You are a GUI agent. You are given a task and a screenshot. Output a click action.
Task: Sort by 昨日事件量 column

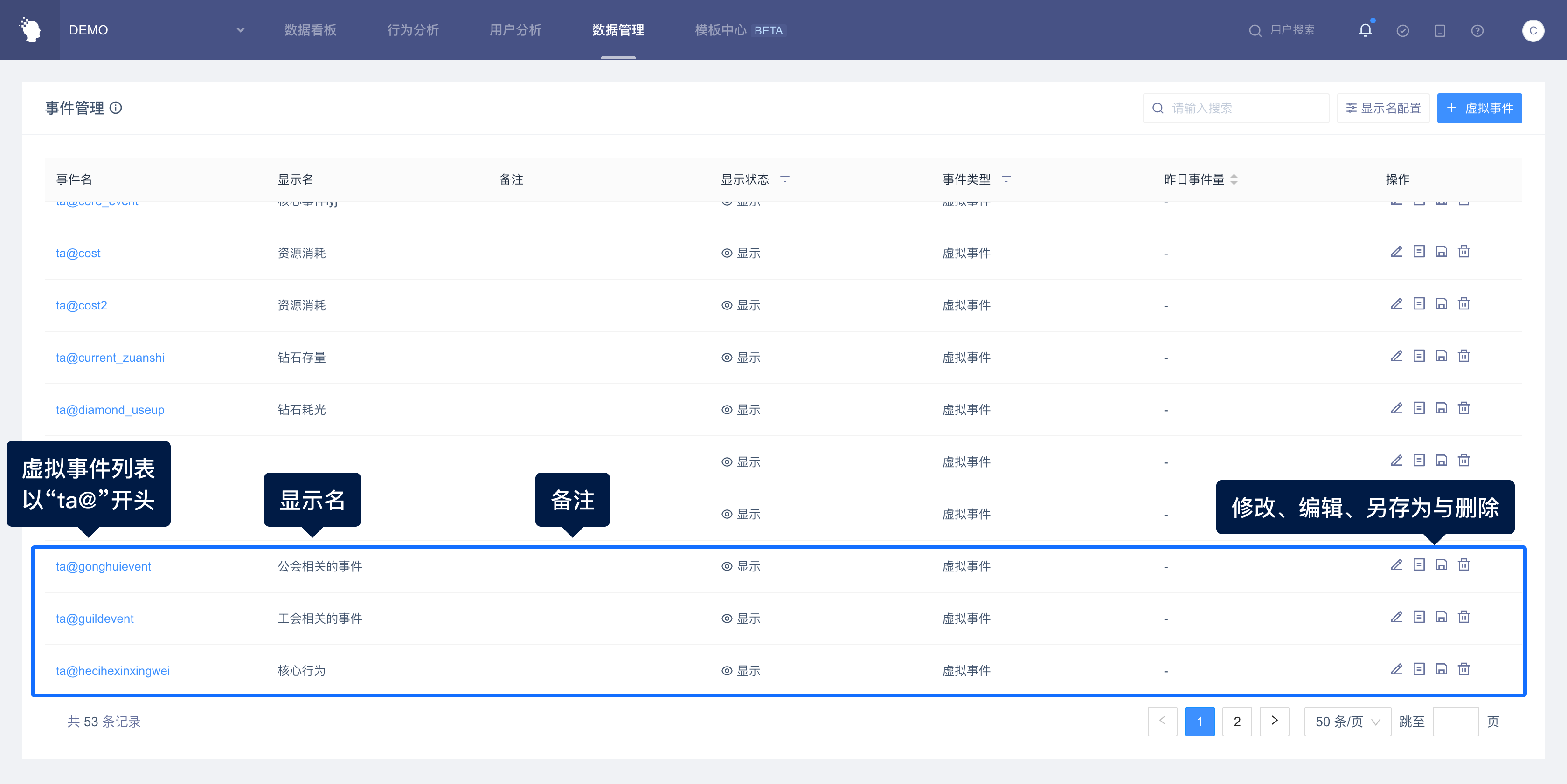coord(1234,179)
